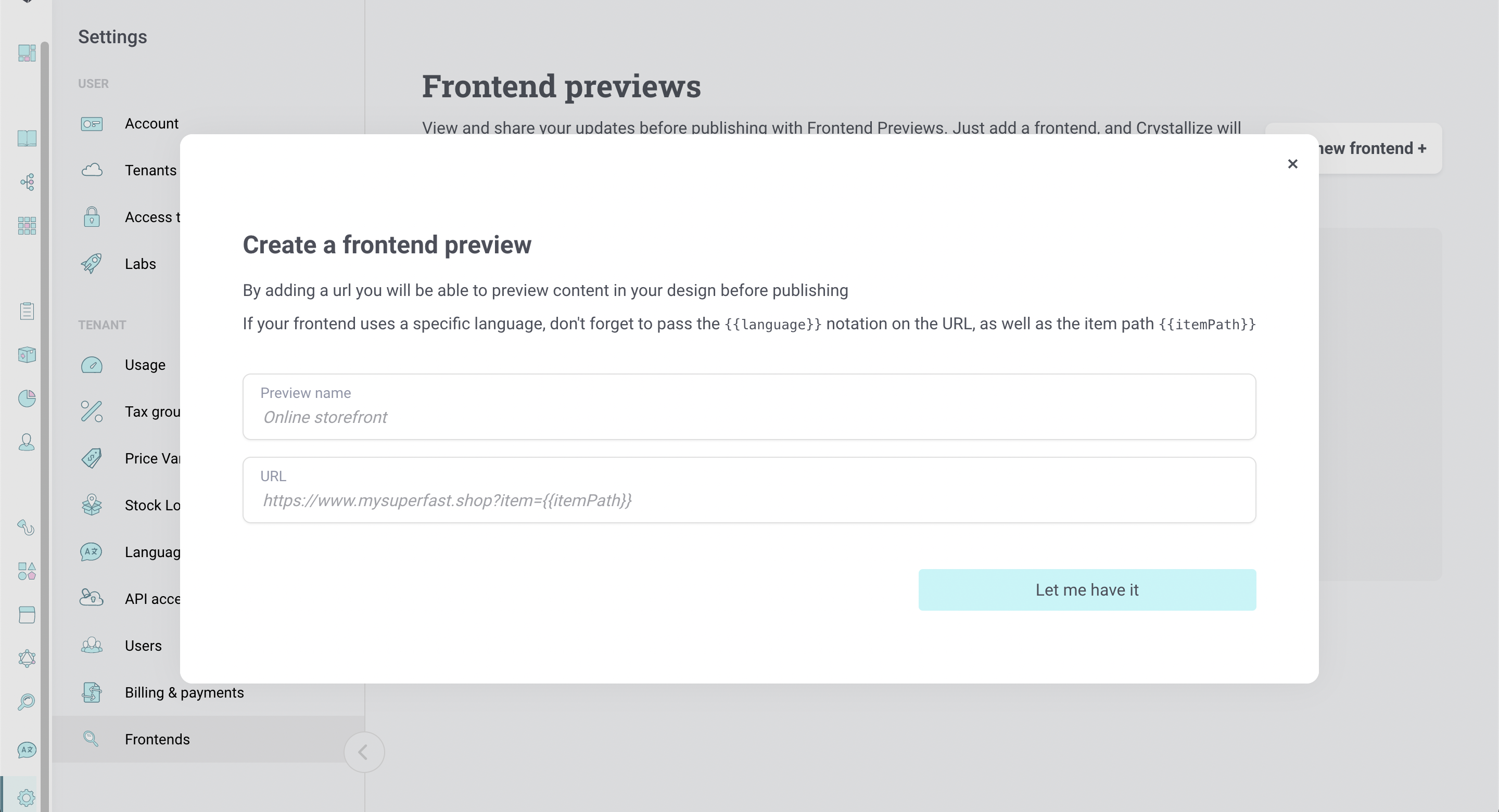Open the catalogue book icon in left rail

click(27, 138)
